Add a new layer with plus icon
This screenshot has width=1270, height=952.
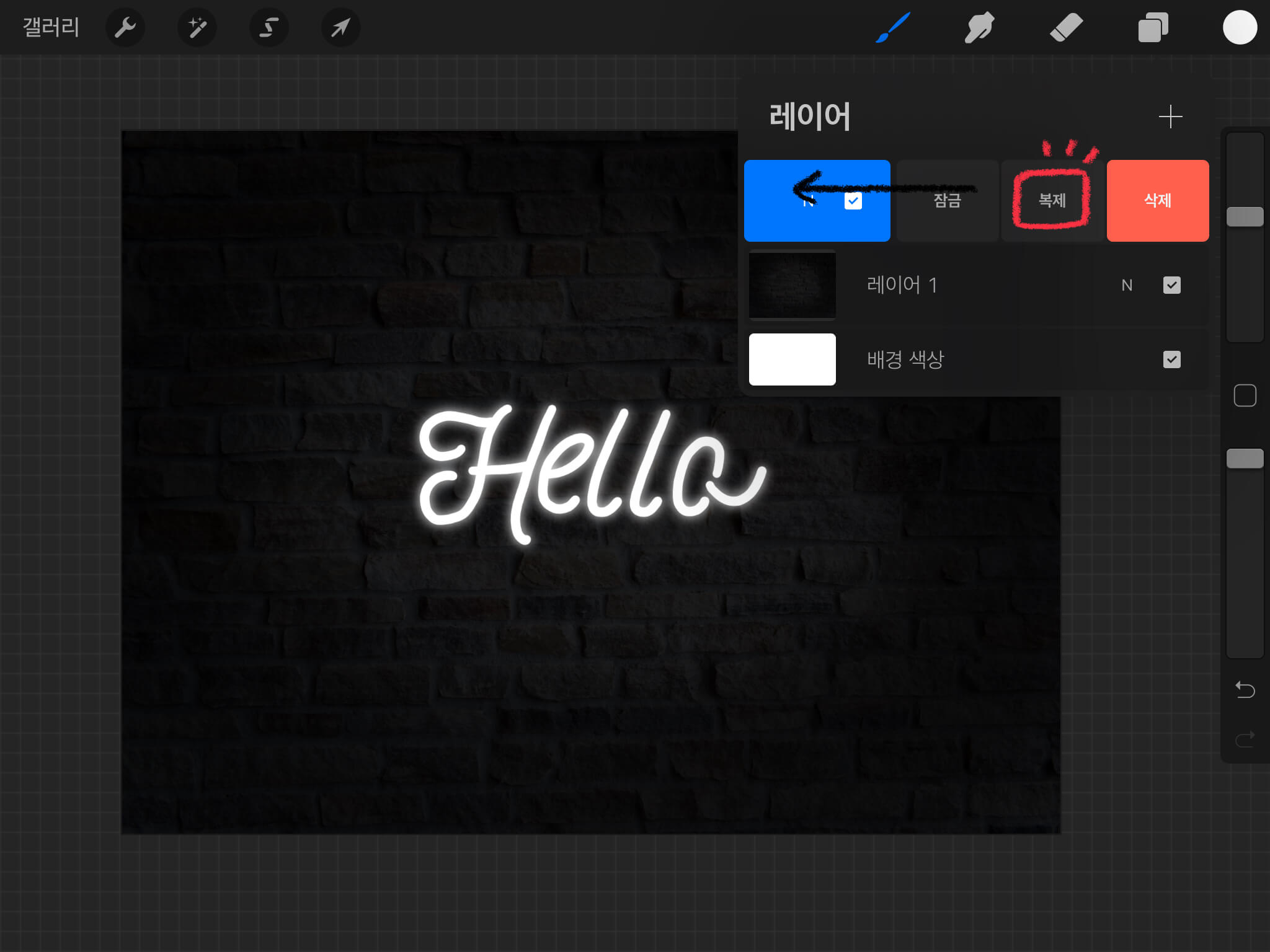click(1170, 117)
